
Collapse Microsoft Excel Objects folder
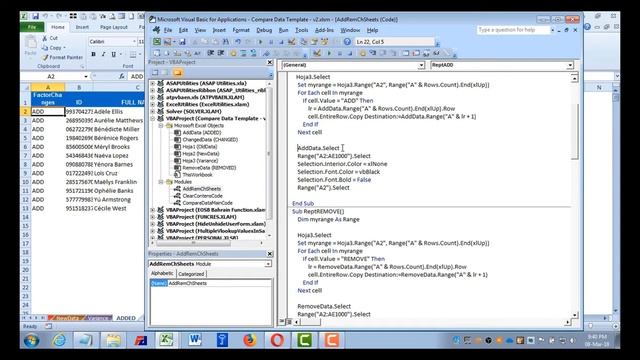point(161,126)
